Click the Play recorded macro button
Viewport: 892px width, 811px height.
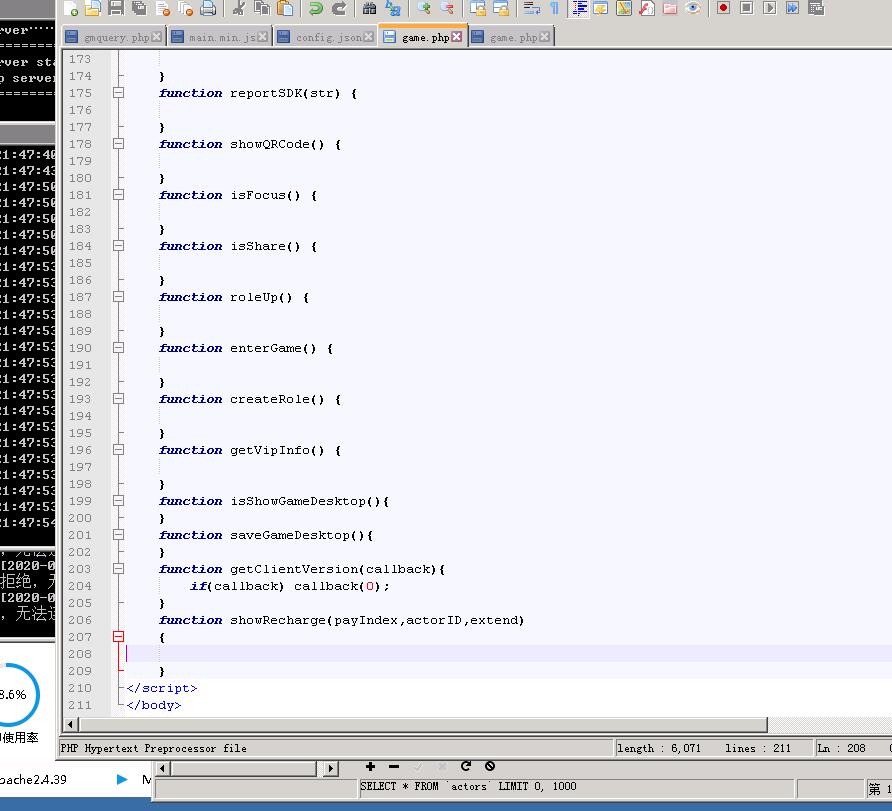click(x=770, y=8)
